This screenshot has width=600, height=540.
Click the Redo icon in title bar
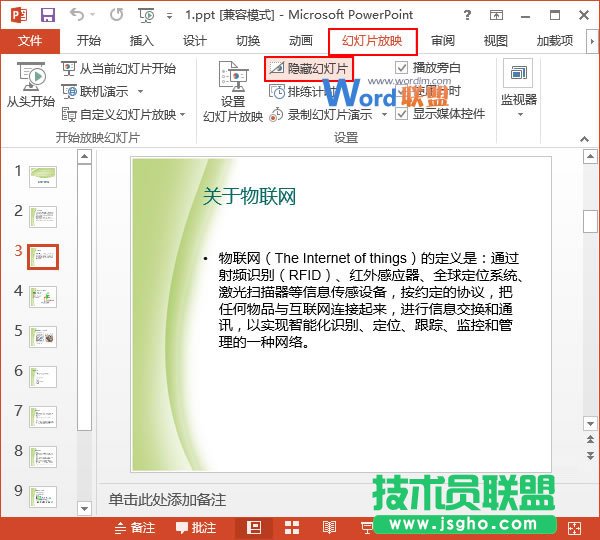pos(116,15)
